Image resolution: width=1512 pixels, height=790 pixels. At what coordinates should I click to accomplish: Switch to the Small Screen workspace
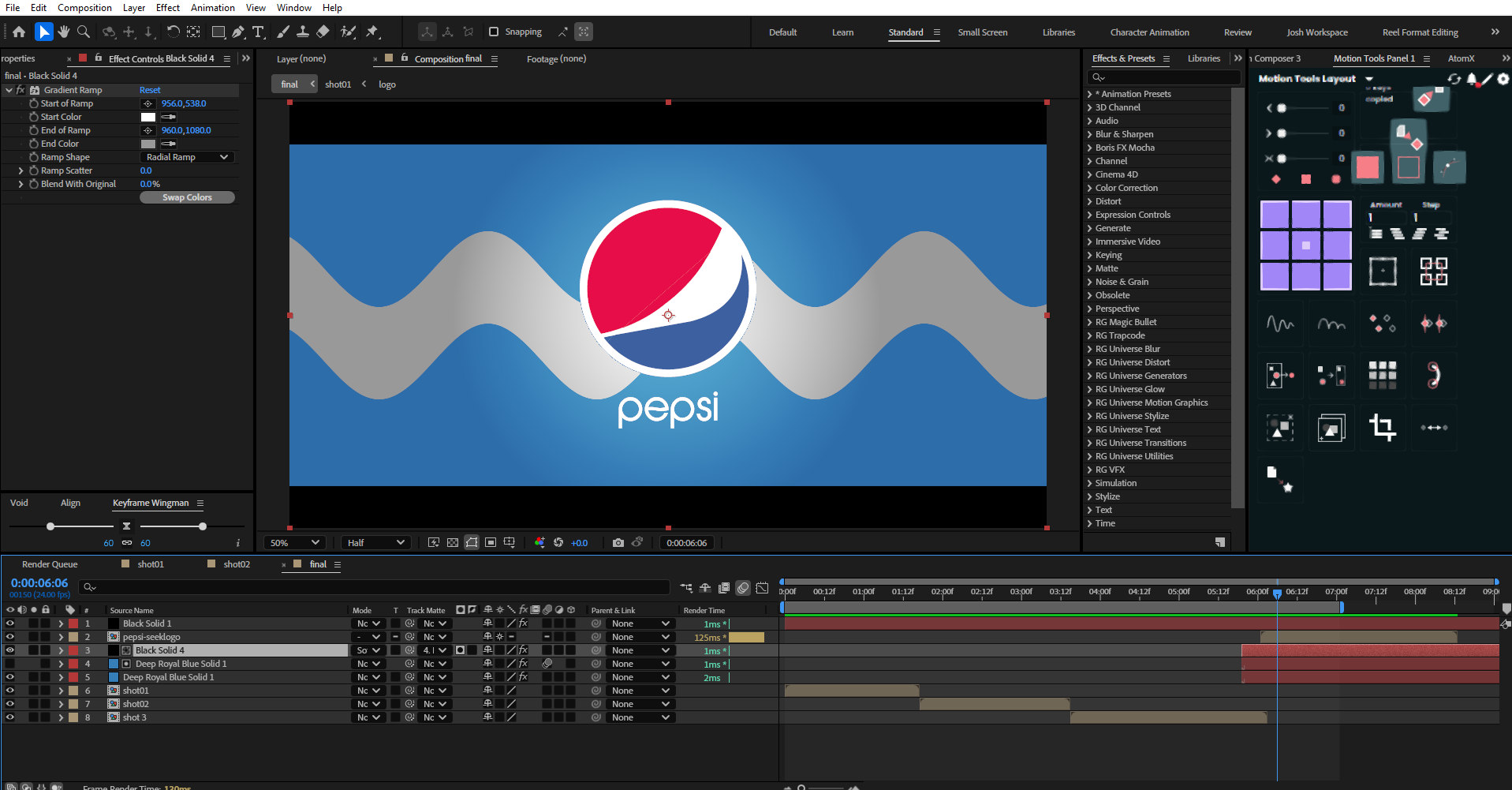[x=982, y=32]
